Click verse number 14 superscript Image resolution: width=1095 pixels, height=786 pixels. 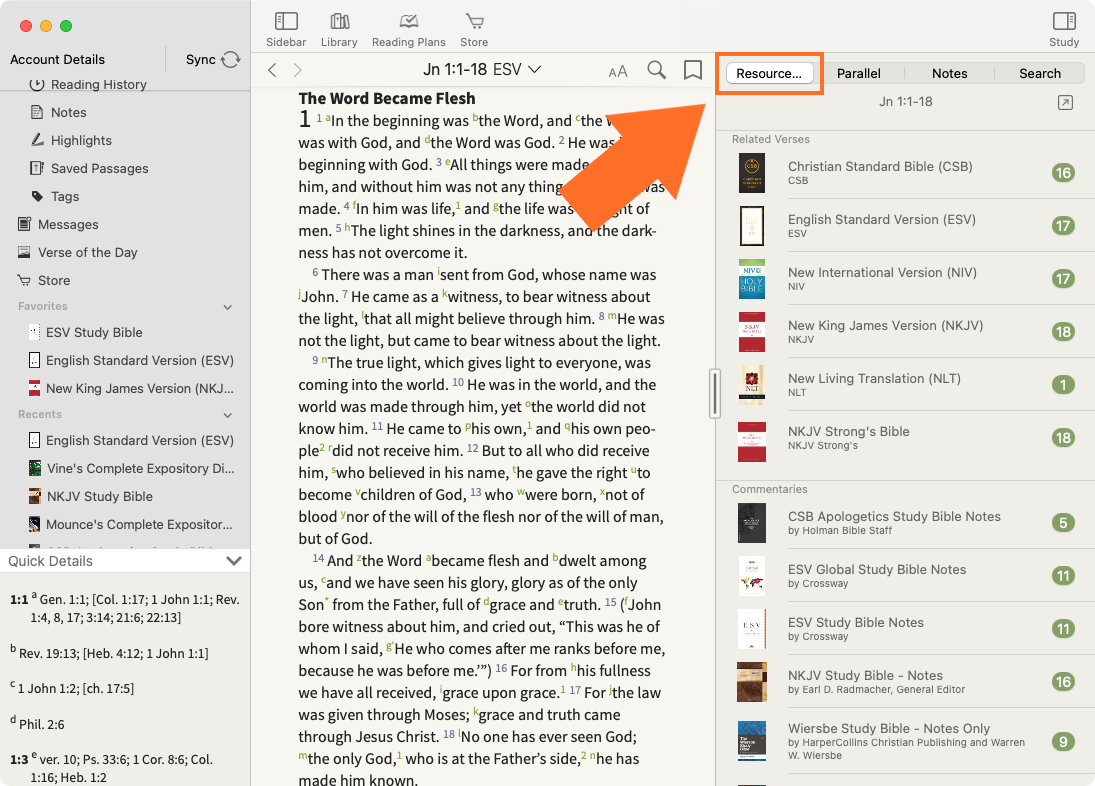318,558
